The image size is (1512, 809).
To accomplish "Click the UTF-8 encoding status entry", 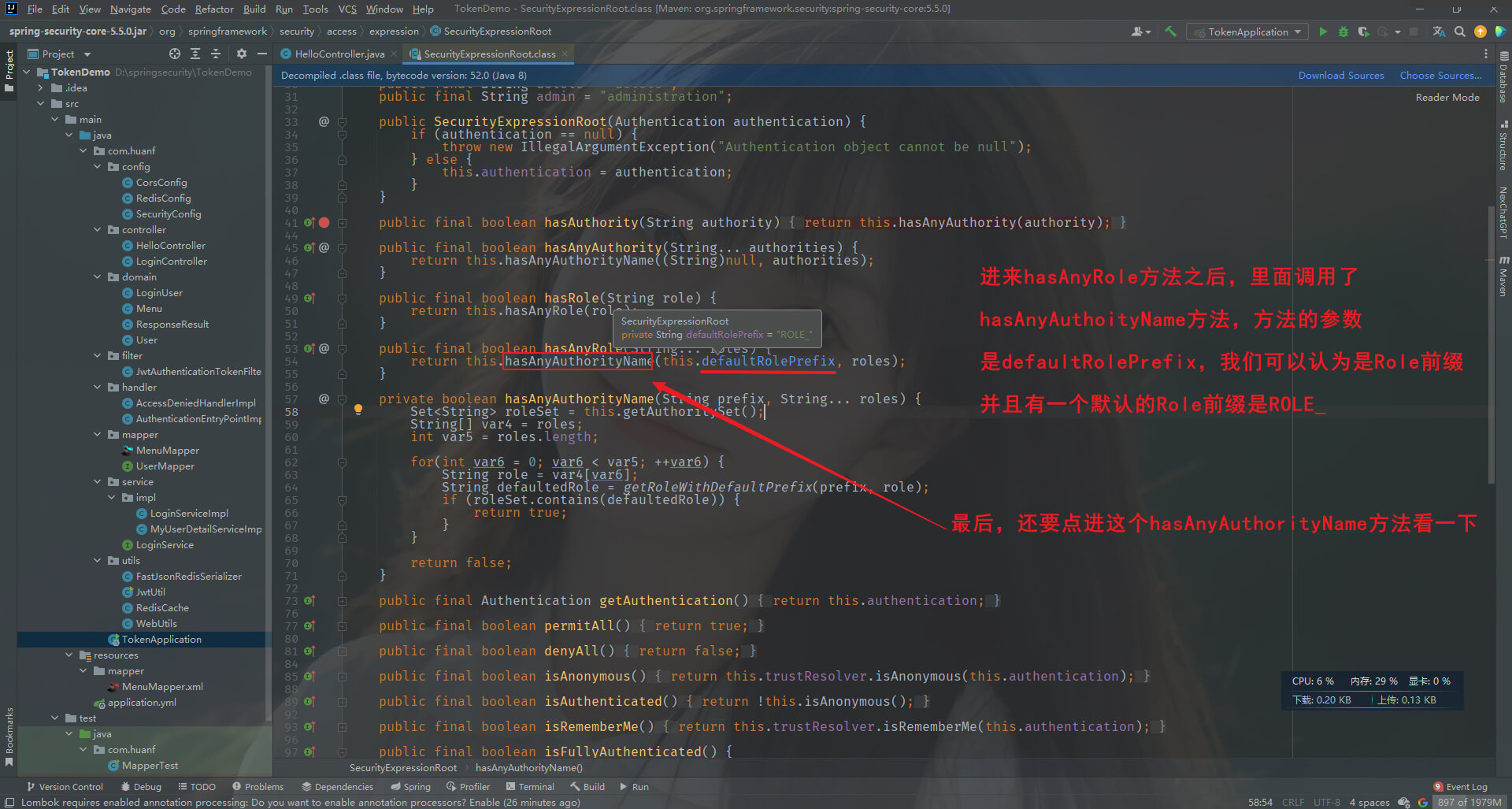I will pos(1327,802).
